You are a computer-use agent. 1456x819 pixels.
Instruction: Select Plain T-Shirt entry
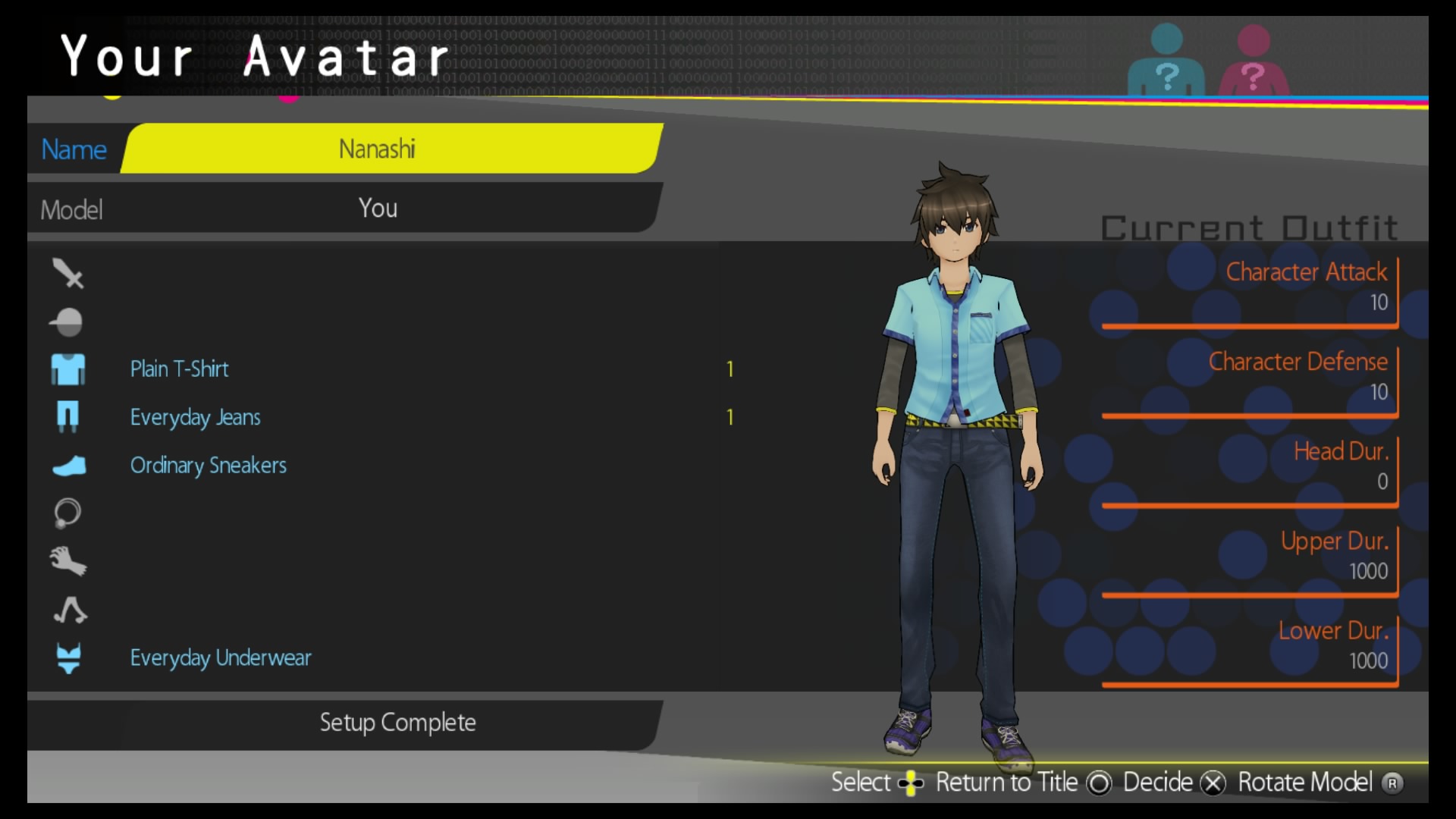tap(179, 369)
